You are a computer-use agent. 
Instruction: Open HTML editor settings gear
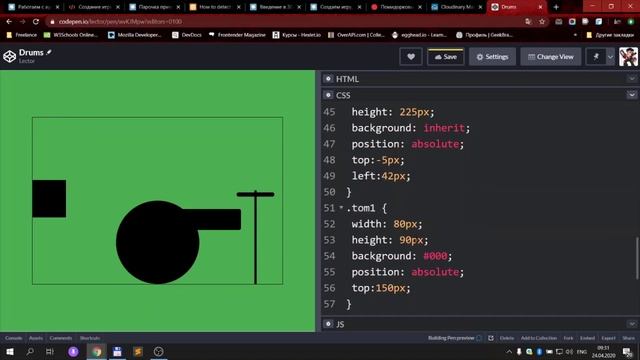pos(328,79)
